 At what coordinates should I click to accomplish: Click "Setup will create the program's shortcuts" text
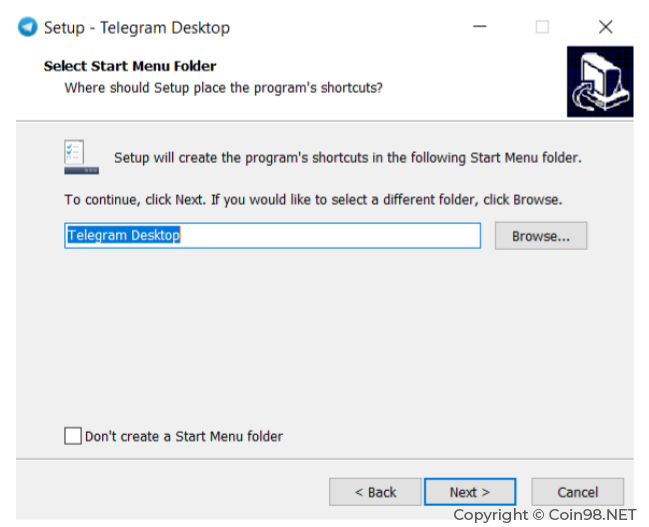pos(348,158)
